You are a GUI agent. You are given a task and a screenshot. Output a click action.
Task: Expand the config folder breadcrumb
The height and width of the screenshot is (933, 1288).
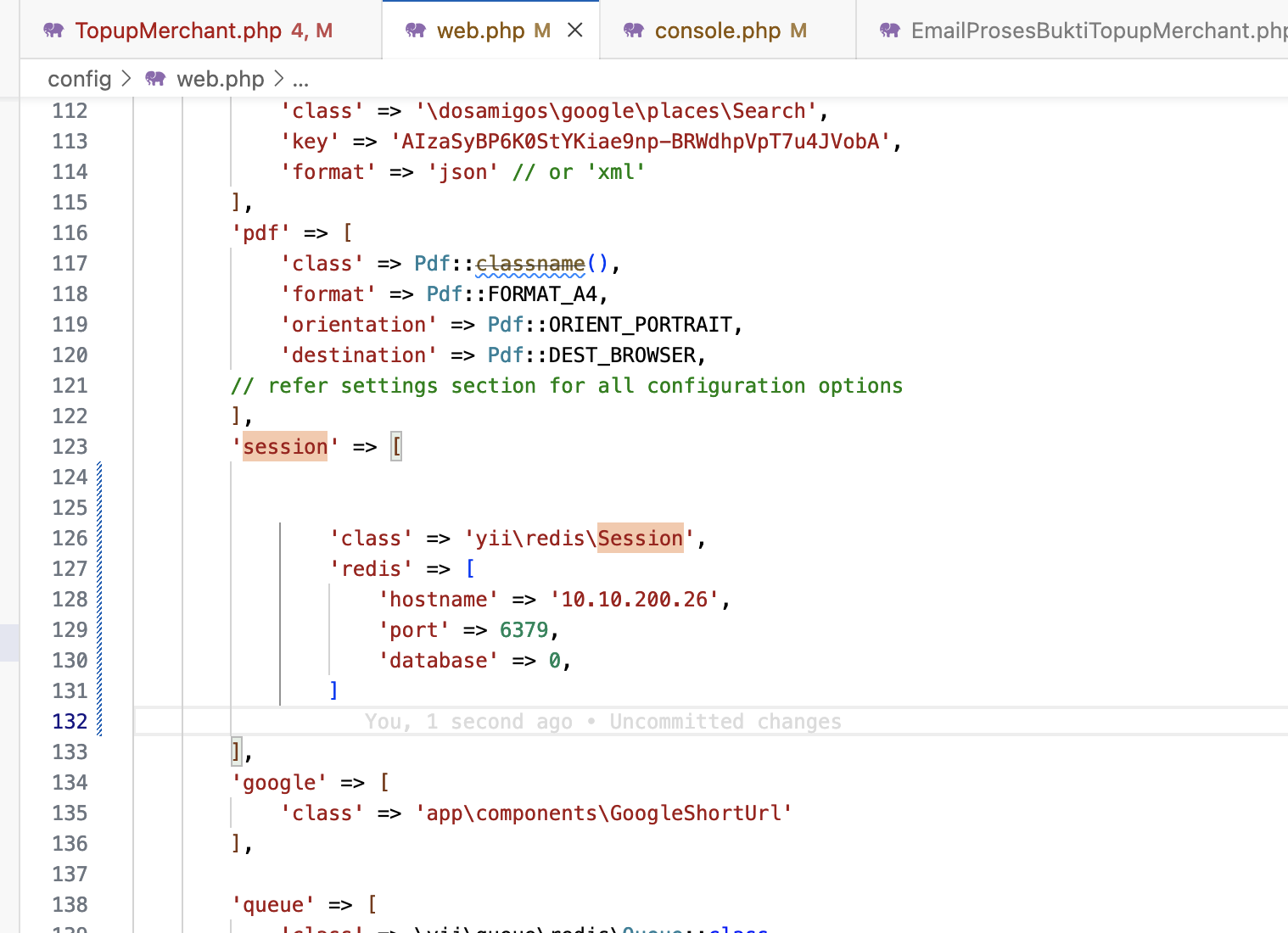(79, 79)
